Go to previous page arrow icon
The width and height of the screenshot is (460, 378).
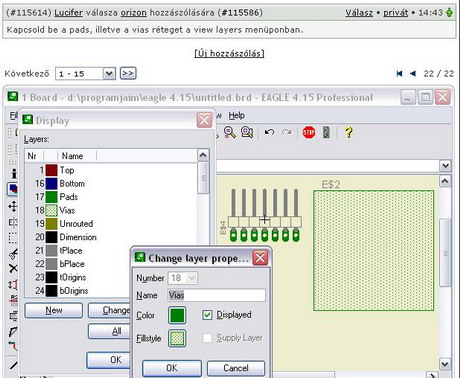[x=413, y=74]
